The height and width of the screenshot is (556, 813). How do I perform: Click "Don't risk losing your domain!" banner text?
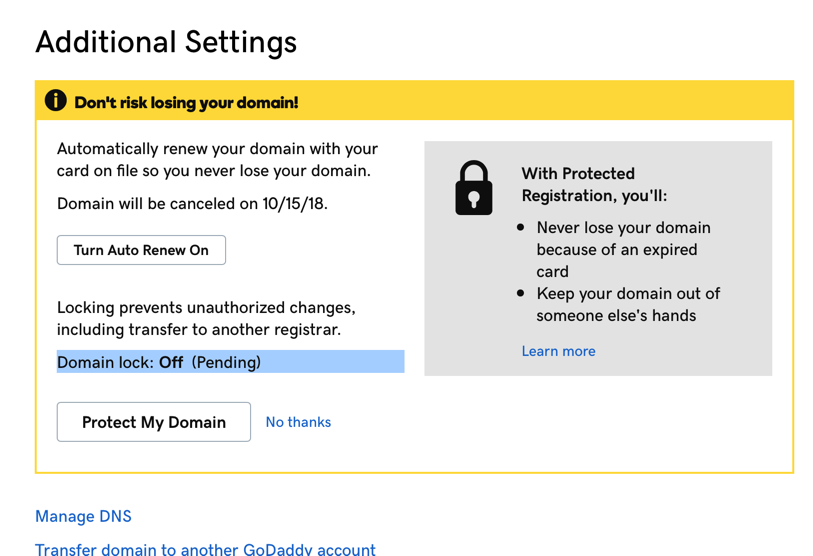pyautogui.click(x=186, y=102)
